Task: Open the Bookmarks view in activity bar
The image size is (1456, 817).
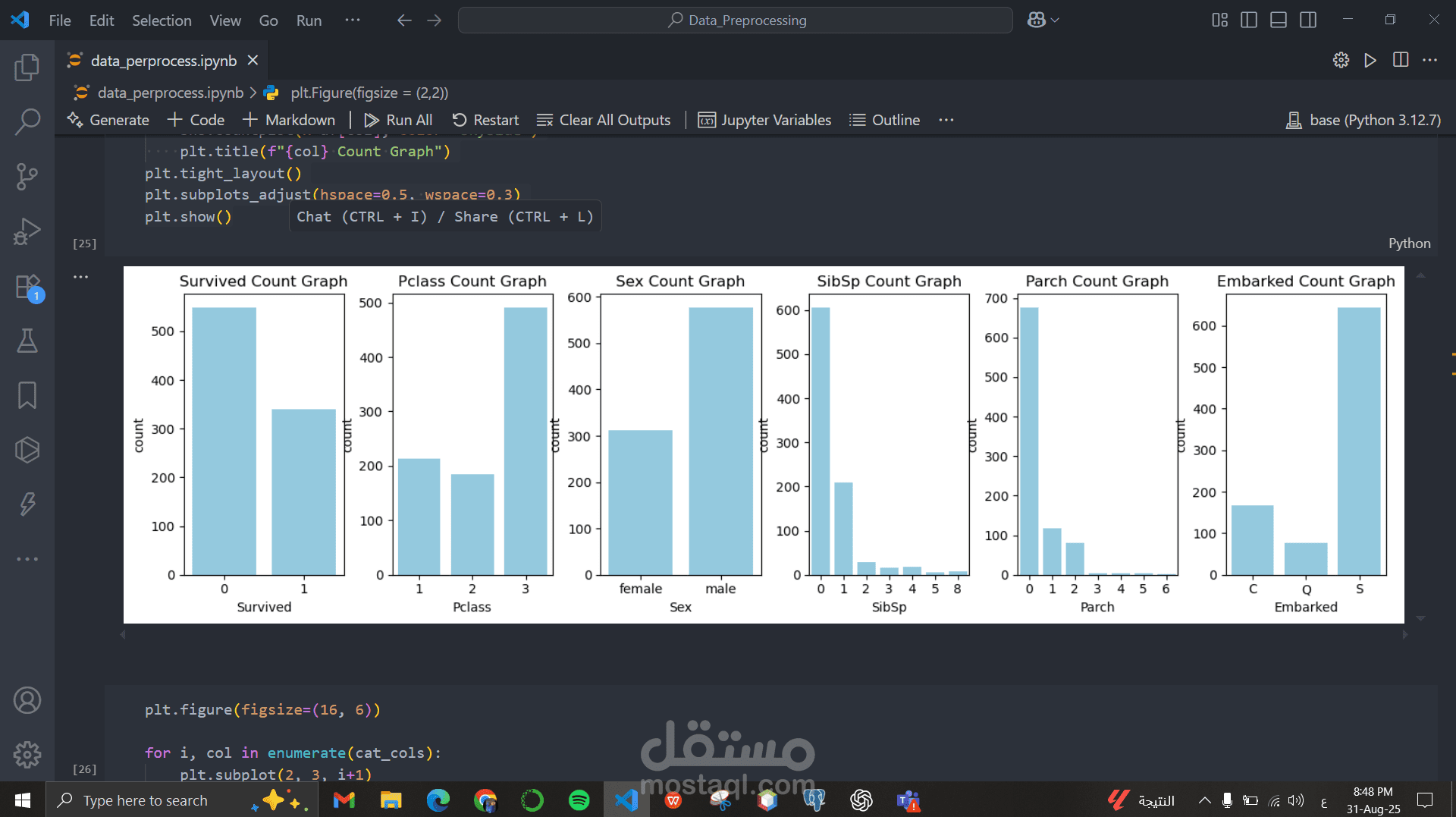Action: coord(27,395)
